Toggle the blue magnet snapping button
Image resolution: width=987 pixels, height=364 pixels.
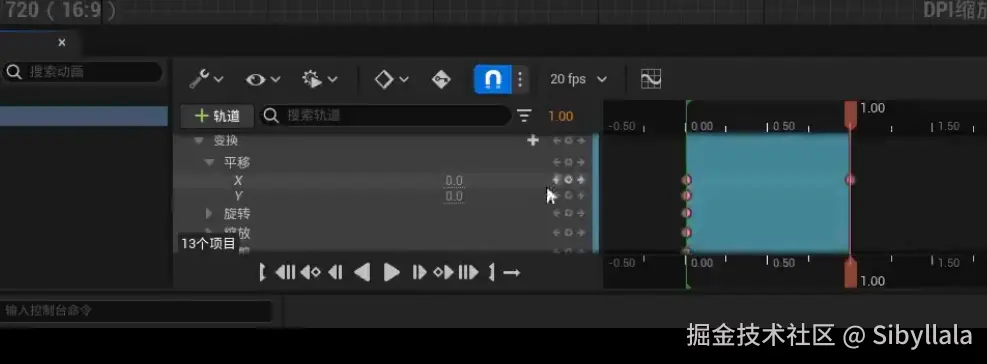492,79
